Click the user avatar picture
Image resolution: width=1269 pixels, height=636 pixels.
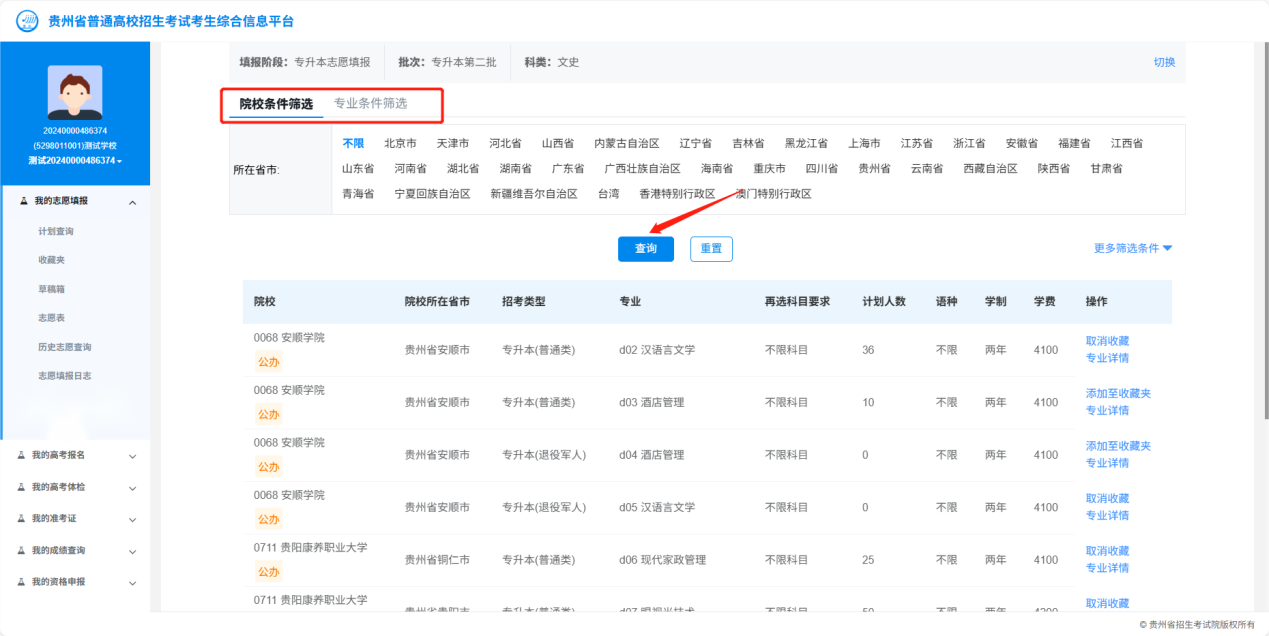tap(75, 92)
